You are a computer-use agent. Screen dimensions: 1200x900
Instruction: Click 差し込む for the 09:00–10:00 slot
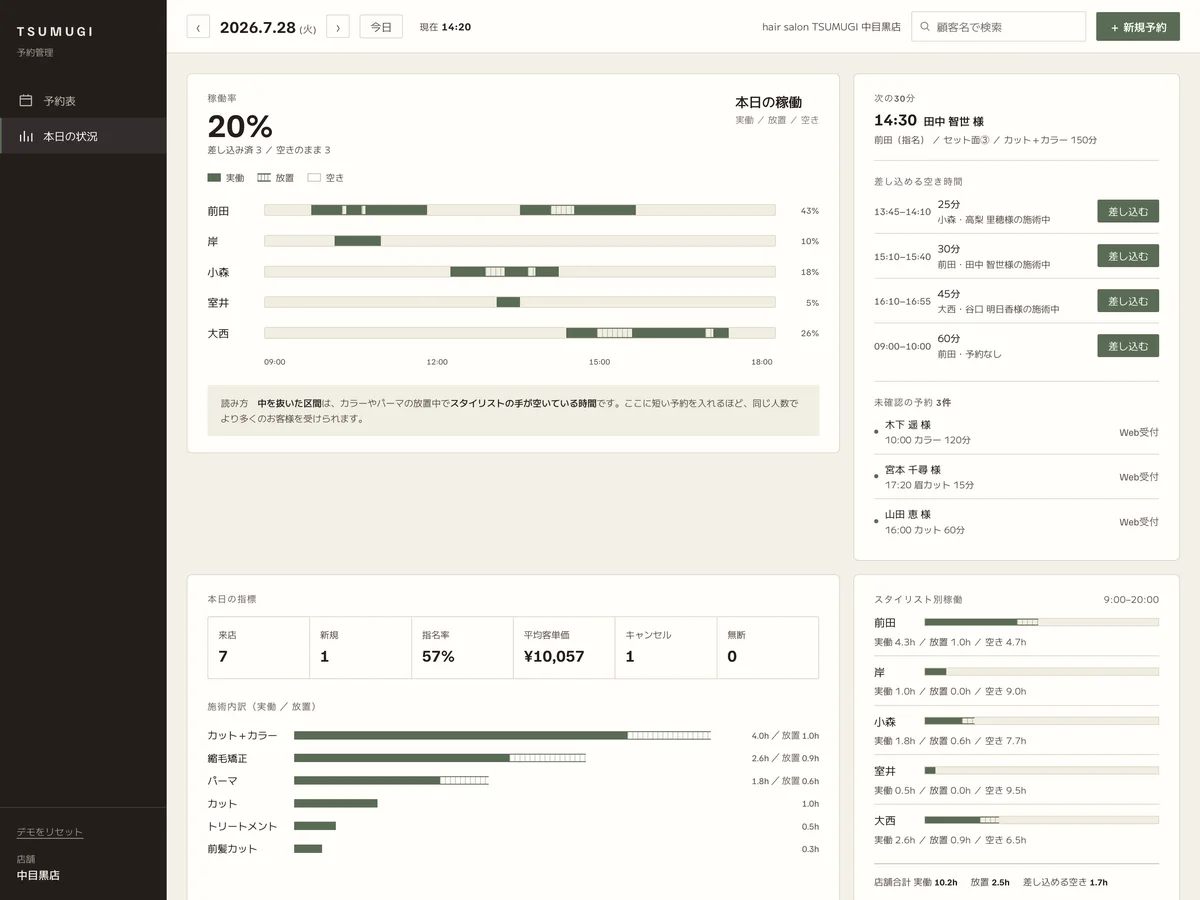point(1128,346)
